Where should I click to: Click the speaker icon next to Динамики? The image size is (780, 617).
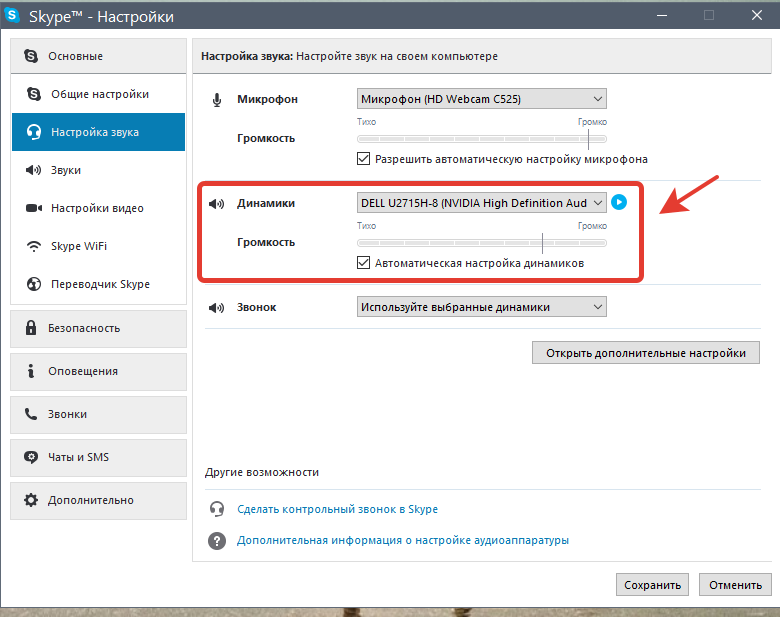pyautogui.click(x=216, y=204)
